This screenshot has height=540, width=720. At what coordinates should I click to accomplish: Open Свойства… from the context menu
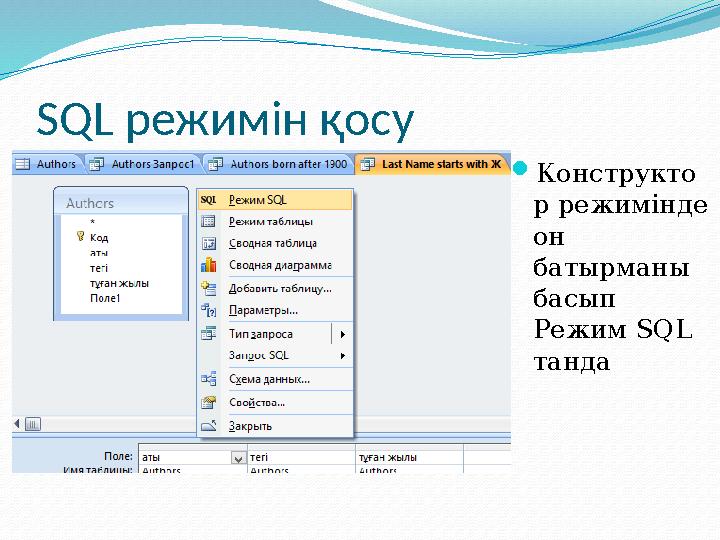point(276,402)
